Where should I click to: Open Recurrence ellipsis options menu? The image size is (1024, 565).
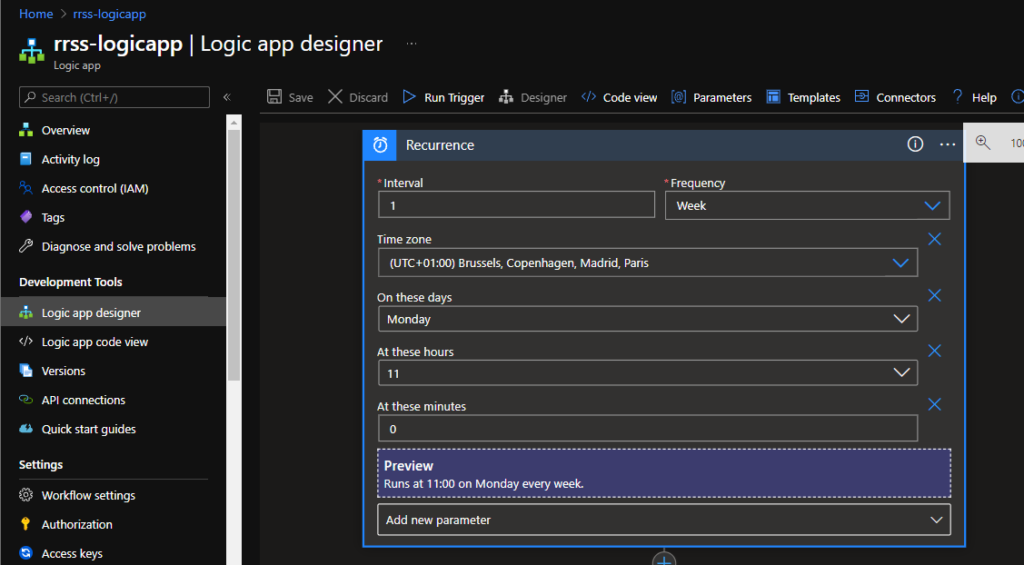coord(947,144)
